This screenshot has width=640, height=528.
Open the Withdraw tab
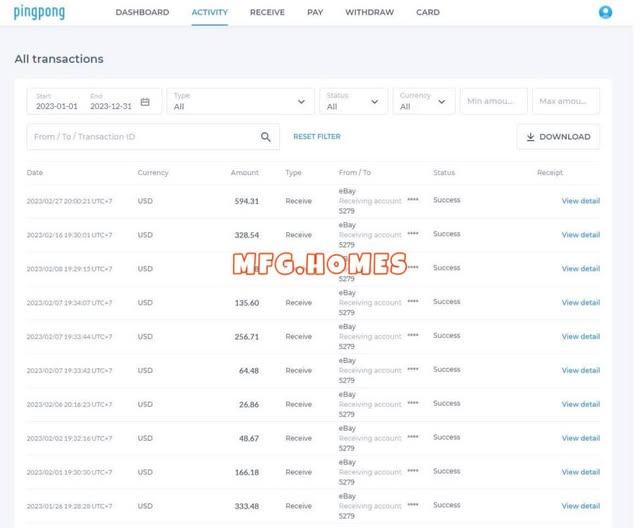click(x=369, y=12)
